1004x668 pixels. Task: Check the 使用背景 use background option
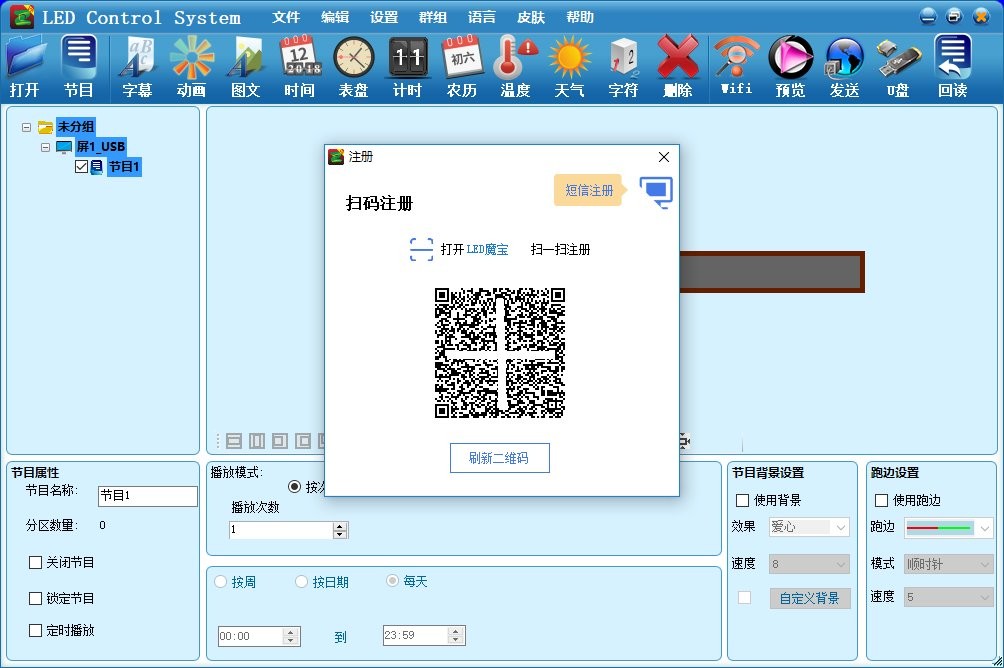click(x=740, y=500)
